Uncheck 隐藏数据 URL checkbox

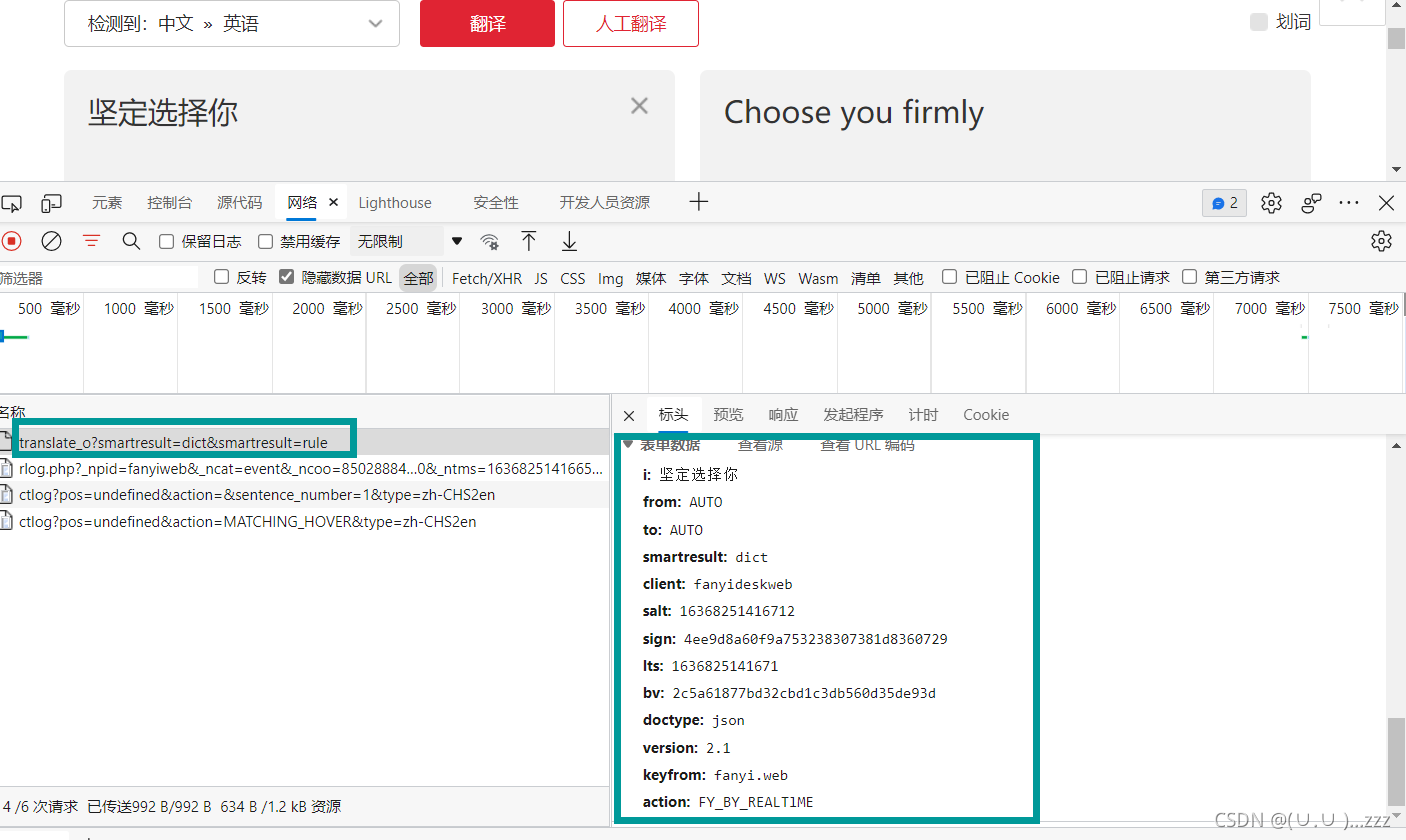point(287,277)
